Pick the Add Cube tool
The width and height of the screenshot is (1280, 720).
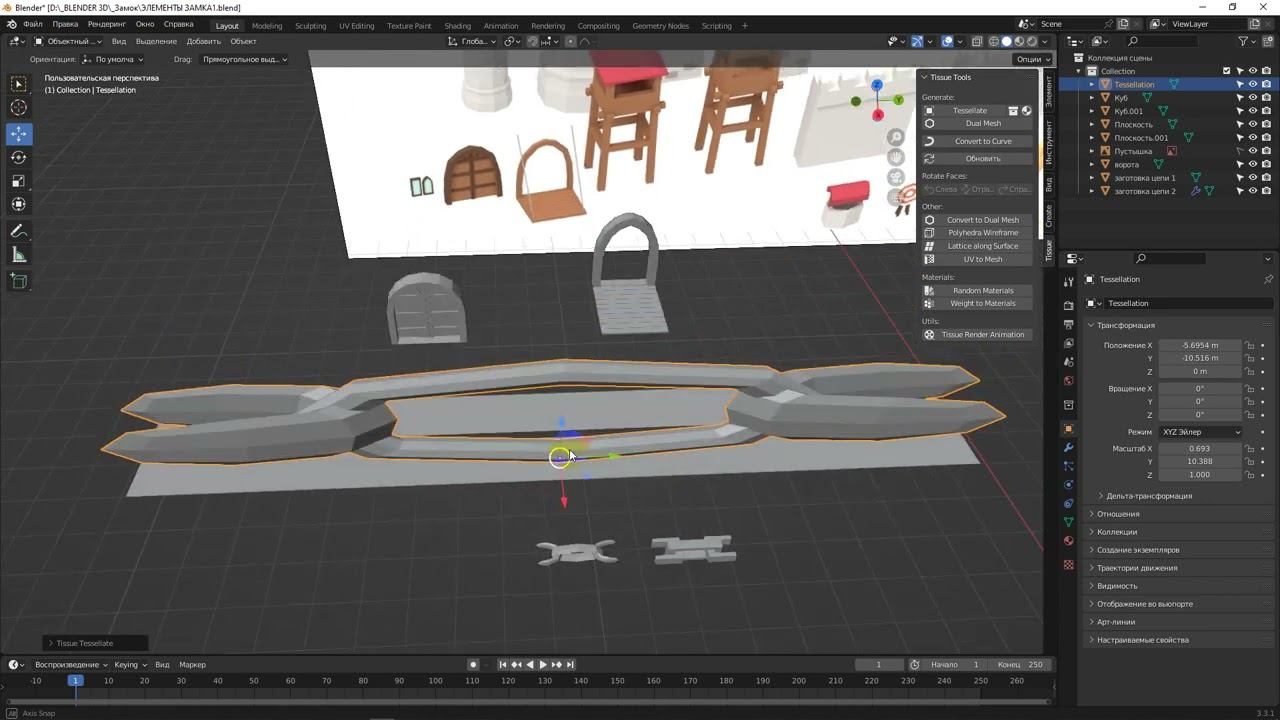(19, 282)
